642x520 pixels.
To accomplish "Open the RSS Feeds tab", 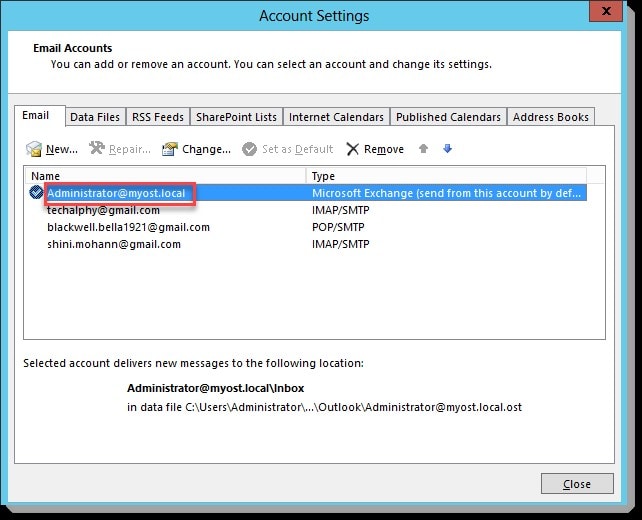I will click(158, 117).
